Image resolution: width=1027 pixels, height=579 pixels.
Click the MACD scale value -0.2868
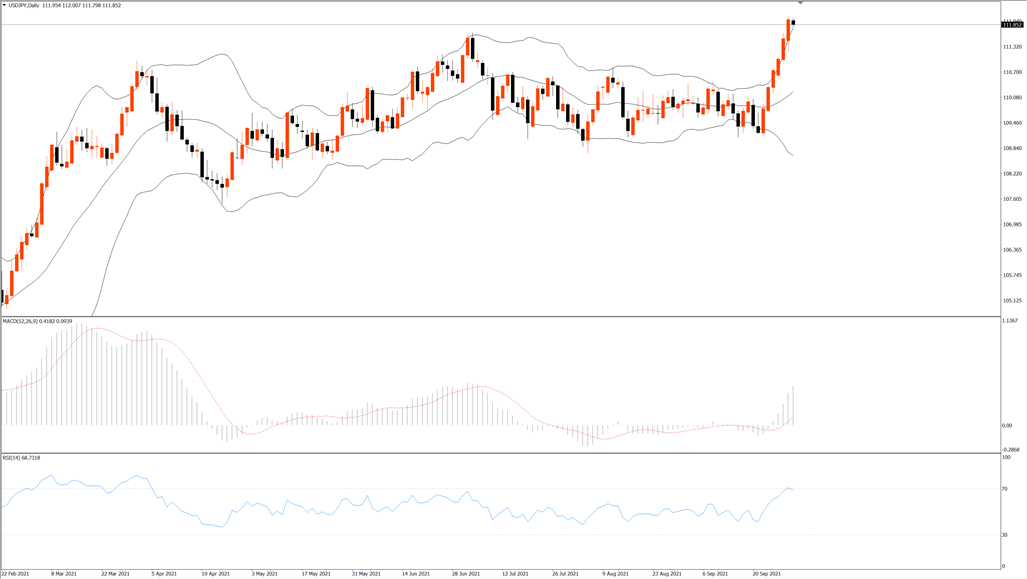click(x=1011, y=450)
